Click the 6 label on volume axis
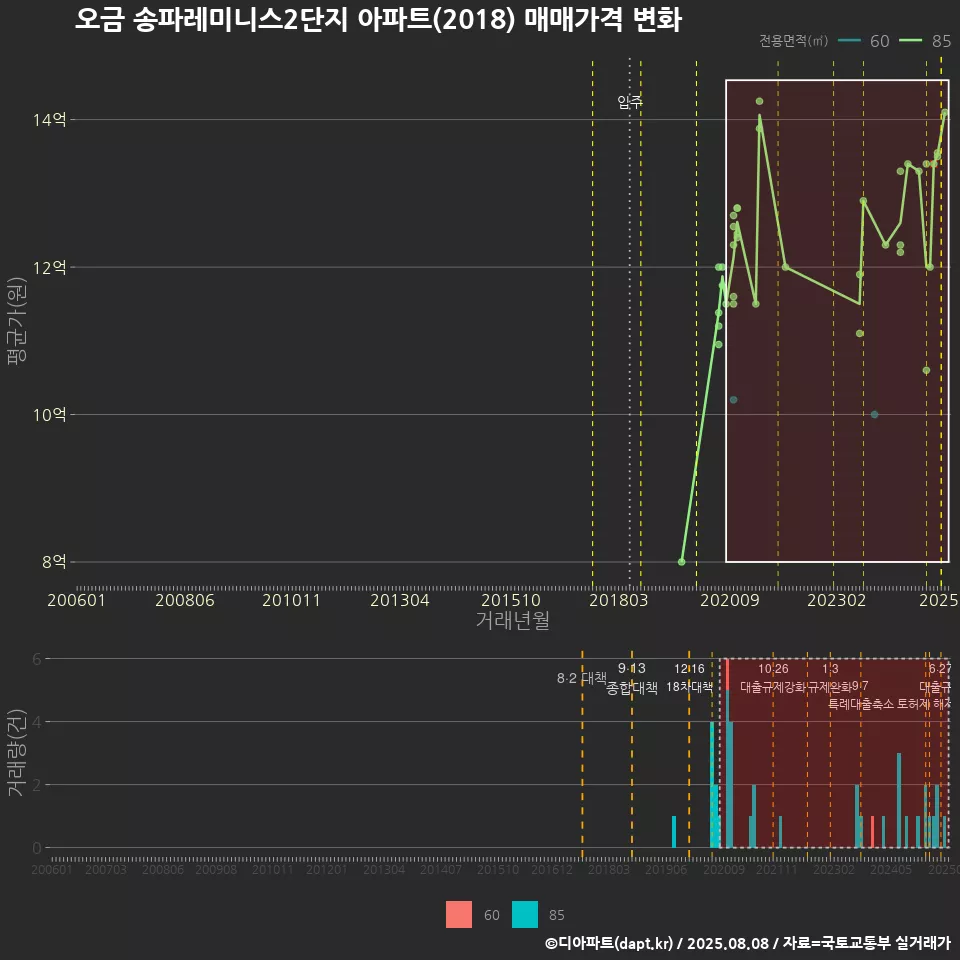Viewport: 960px width, 960px height. tap(37, 659)
